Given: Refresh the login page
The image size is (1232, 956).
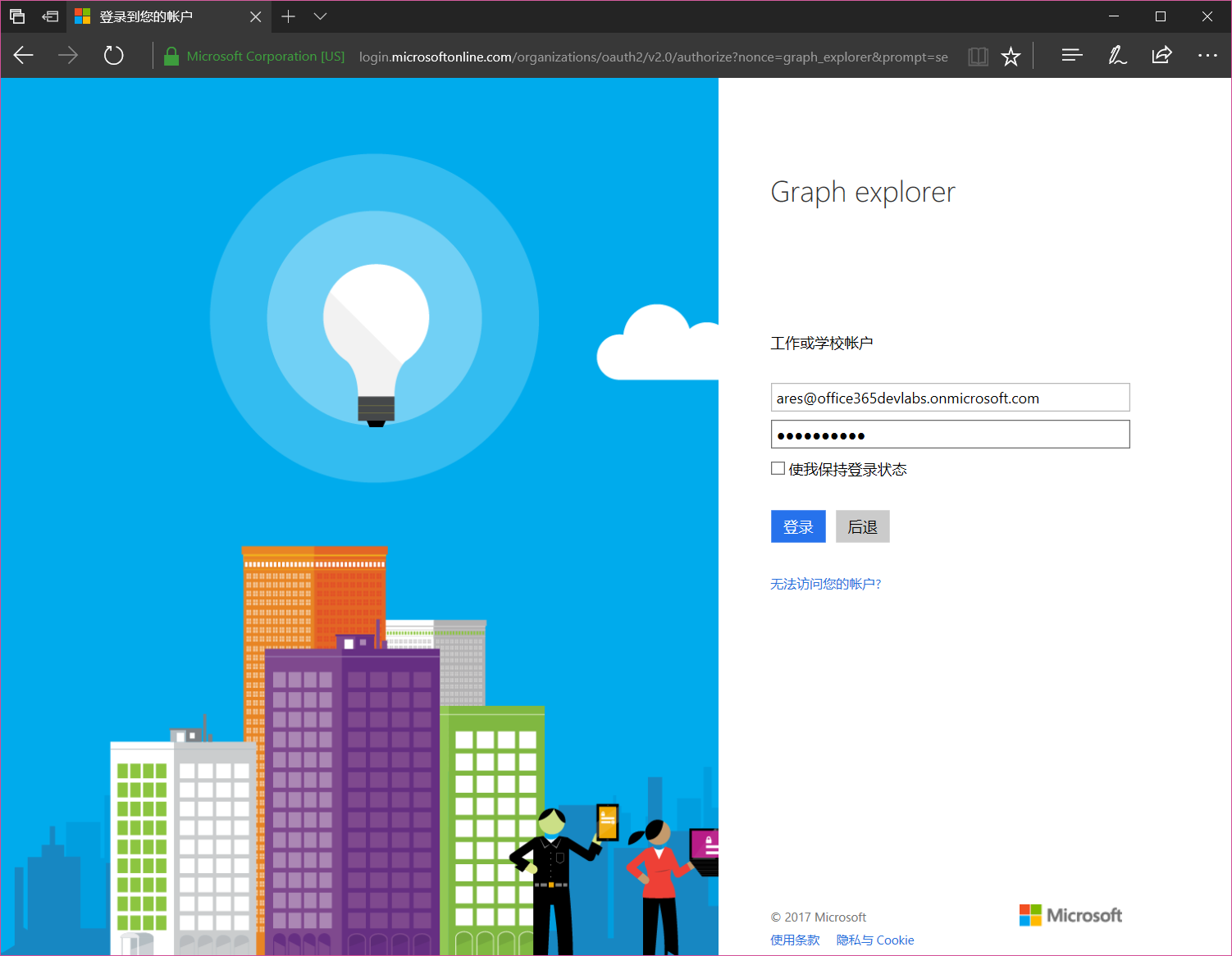Looking at the screenshot, I should click(113, 56).
